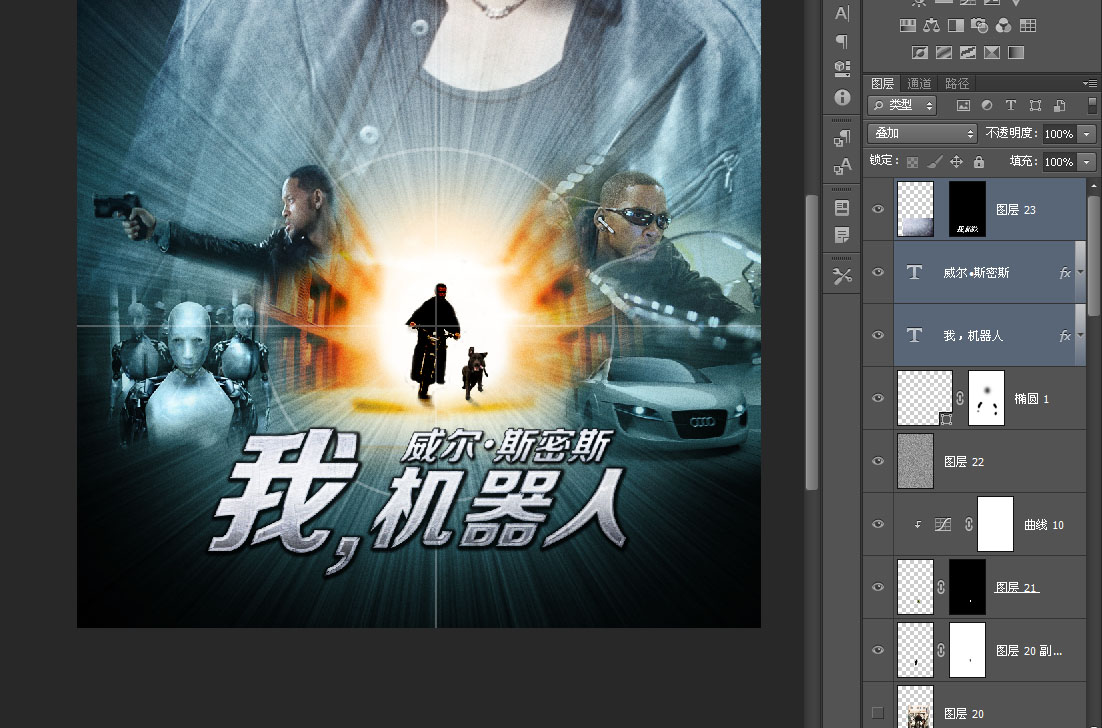Hide the 曲线 10 adjustment layer
The height and width of the screenshot is (728, 1102).
tap(878, 524)
